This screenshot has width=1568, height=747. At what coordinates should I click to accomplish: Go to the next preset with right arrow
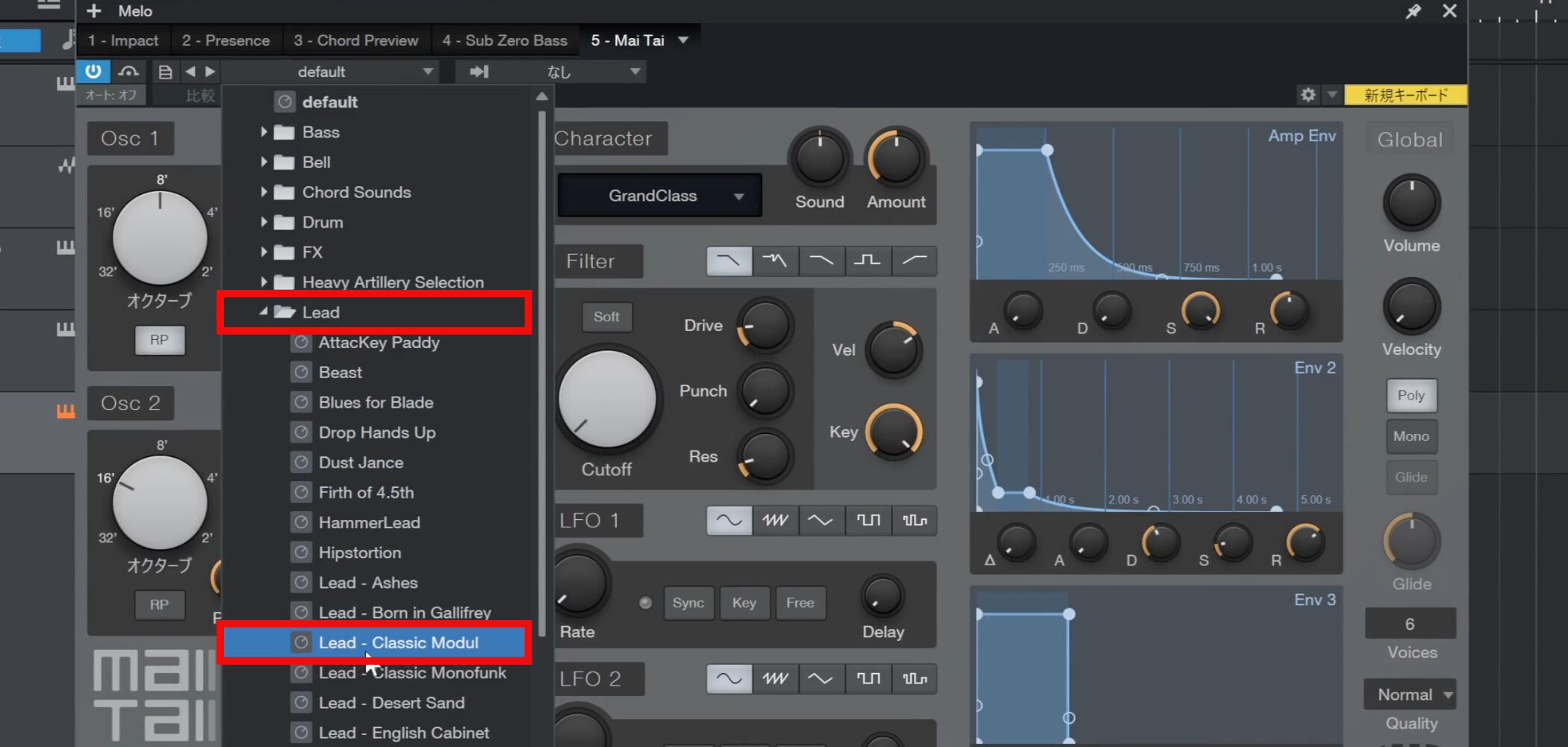click(211, 72)
